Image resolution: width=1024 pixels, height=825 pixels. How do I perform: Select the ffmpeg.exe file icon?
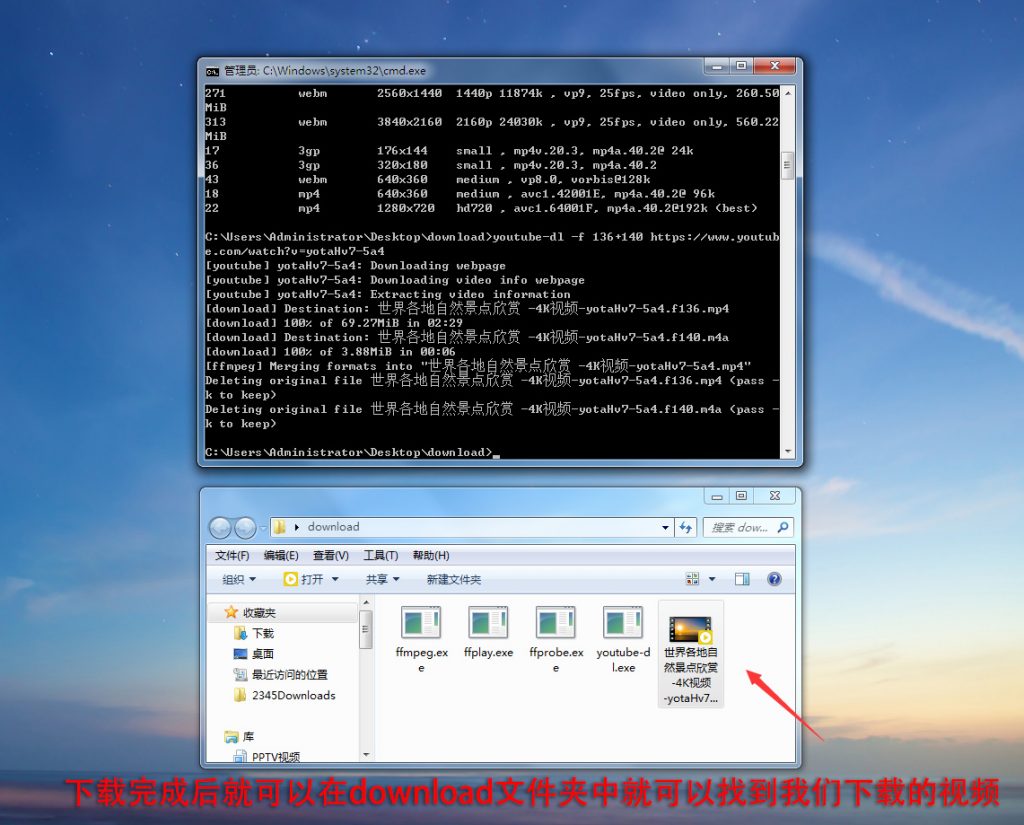pos(421,623)
